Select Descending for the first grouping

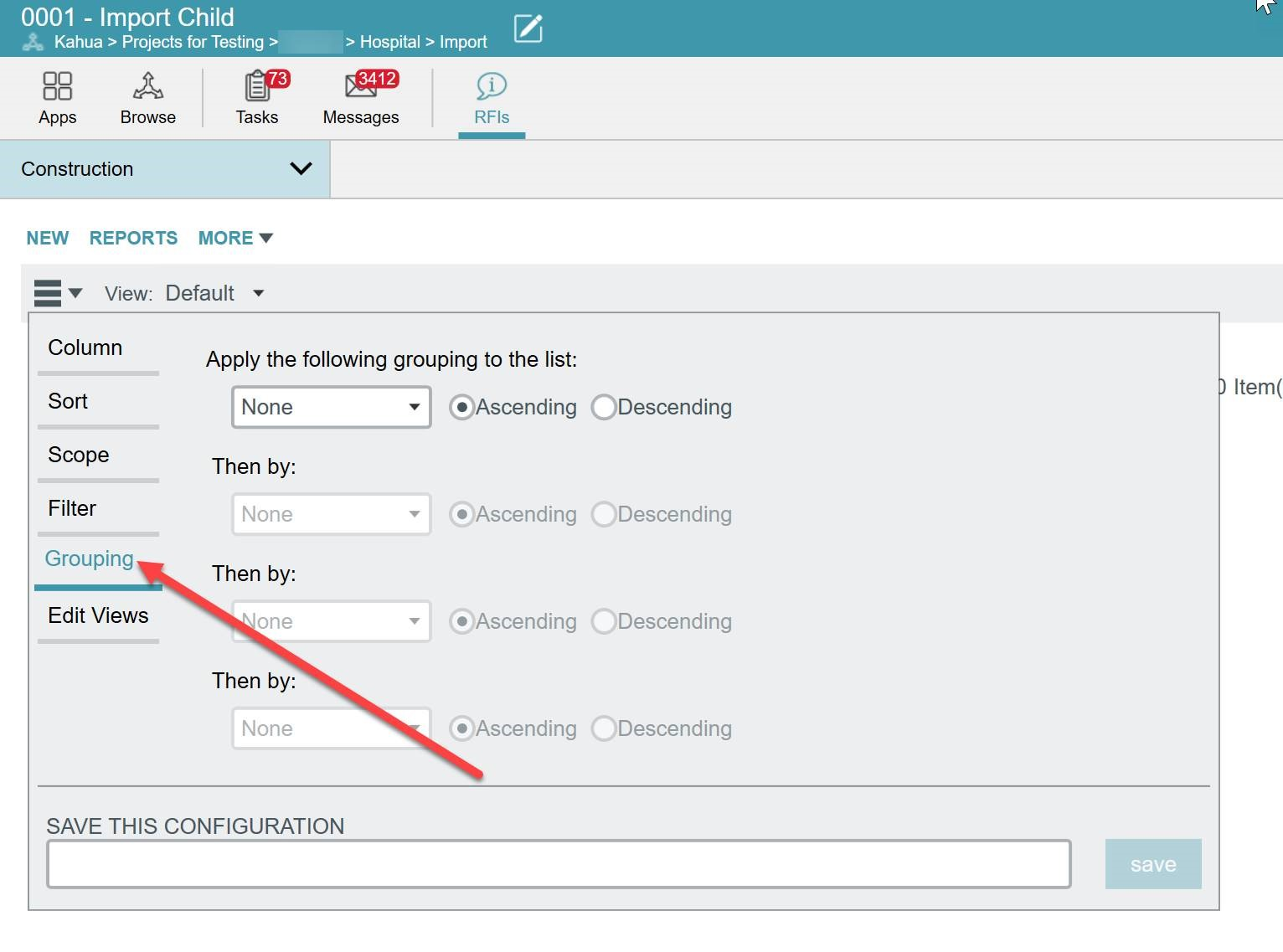click(605, 408)
